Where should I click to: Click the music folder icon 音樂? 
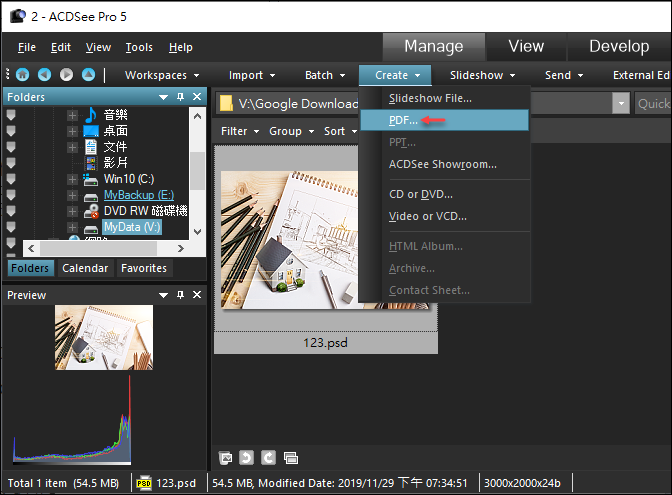coord(91,114)
